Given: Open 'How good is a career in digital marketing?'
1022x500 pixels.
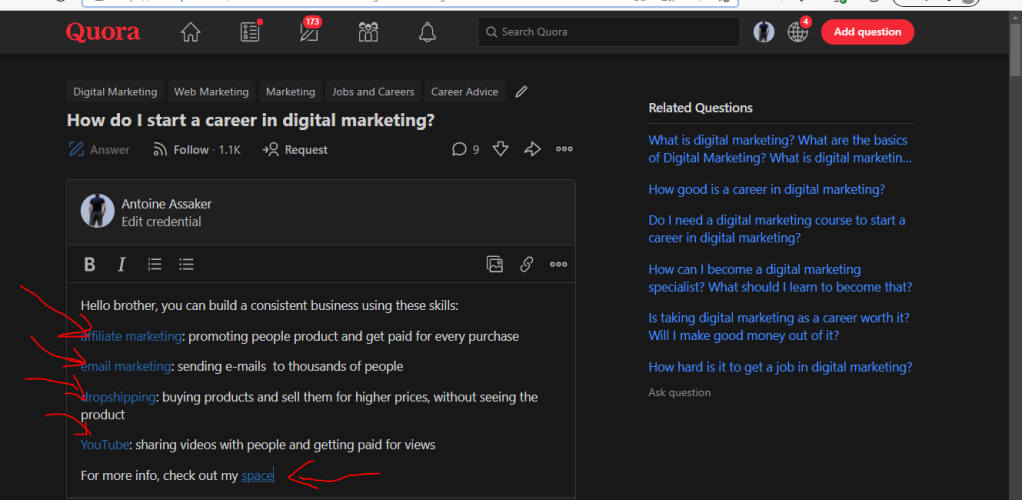Looking at the screenshot, I should (766, 189).
